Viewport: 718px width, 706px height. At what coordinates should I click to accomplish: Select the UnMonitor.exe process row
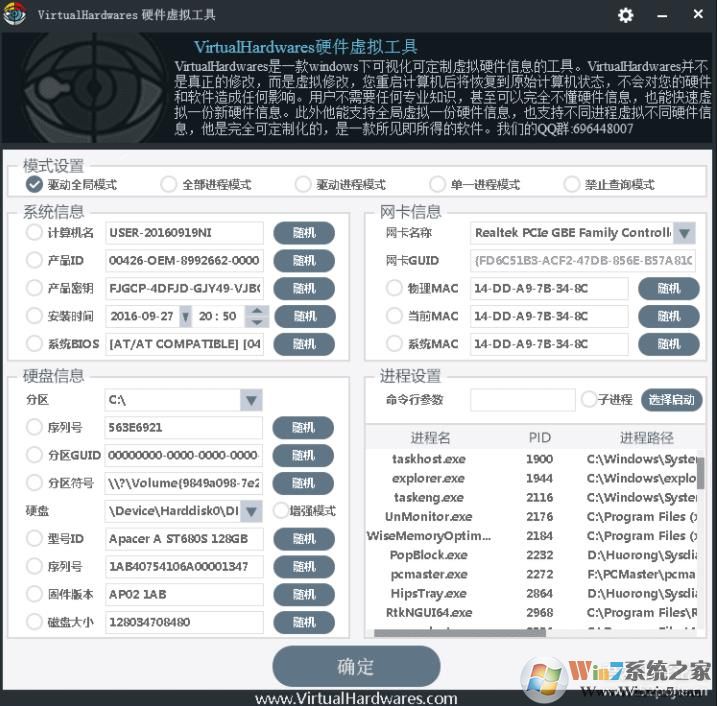[531, 516]
